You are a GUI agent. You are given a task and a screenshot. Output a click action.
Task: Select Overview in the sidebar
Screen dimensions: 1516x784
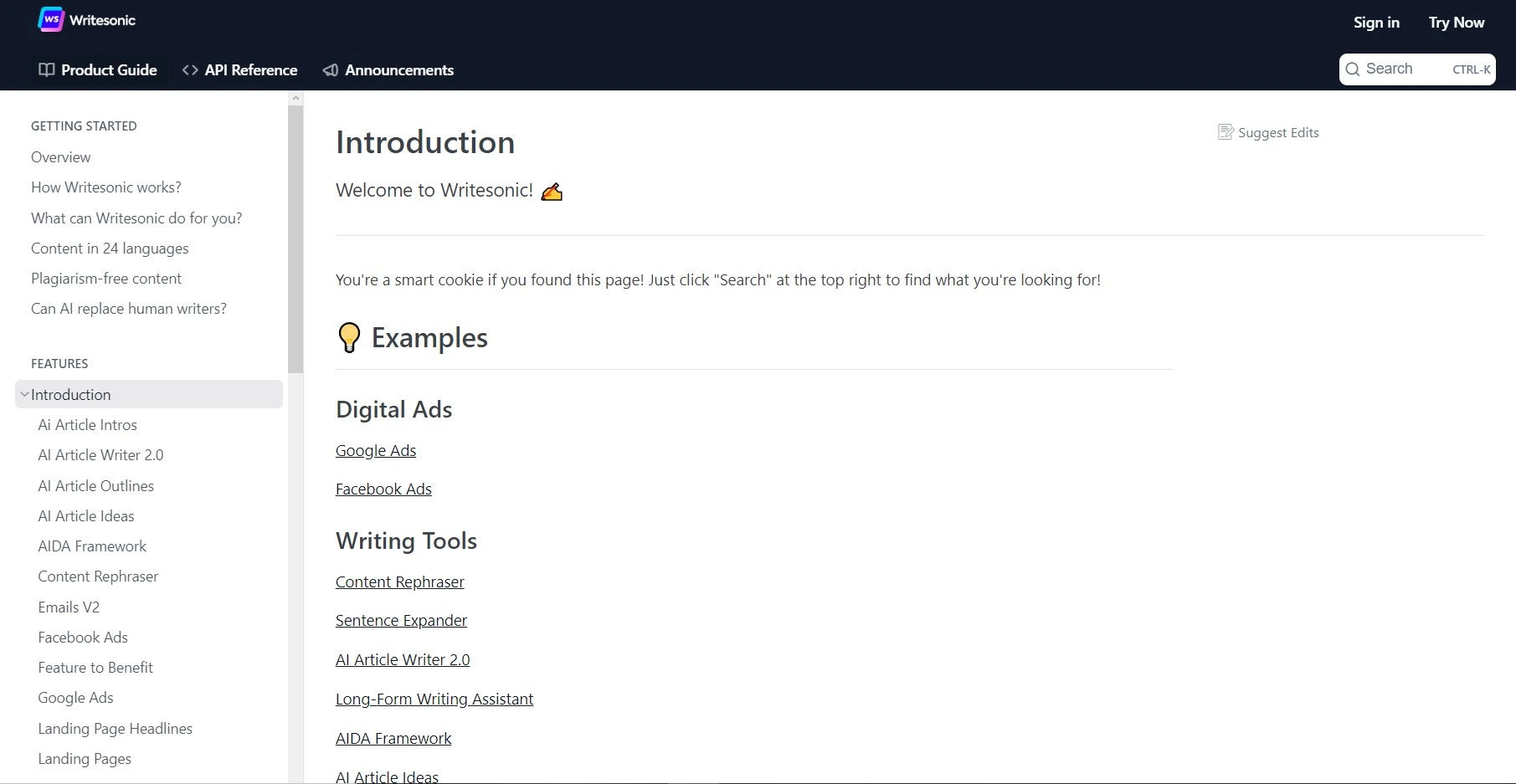[60, 157]
